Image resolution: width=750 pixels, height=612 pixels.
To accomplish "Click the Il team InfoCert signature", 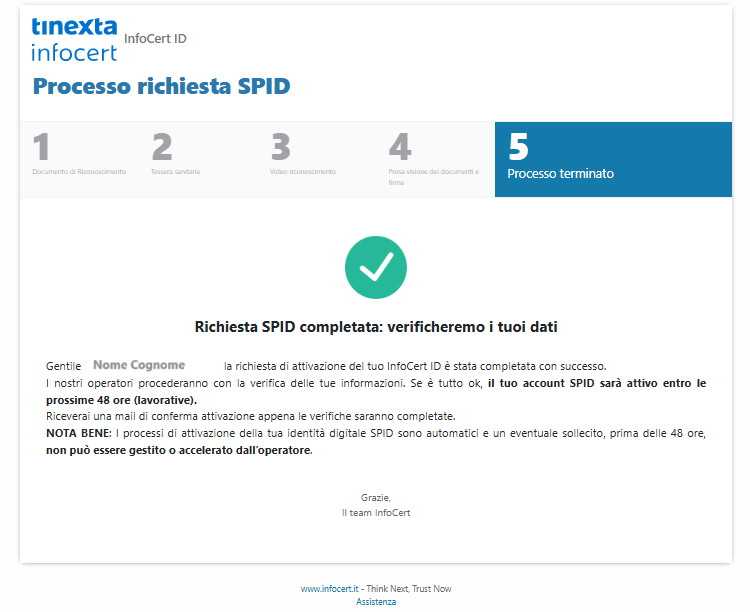I will point(376,512).
